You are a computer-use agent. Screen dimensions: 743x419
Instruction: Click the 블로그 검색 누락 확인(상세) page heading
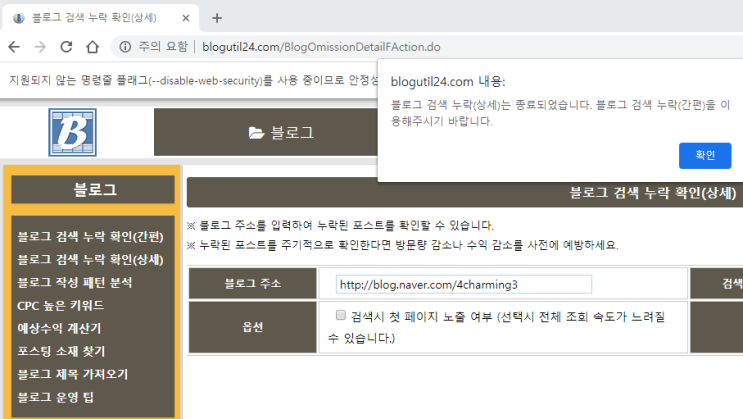click(x=652, y=192)
